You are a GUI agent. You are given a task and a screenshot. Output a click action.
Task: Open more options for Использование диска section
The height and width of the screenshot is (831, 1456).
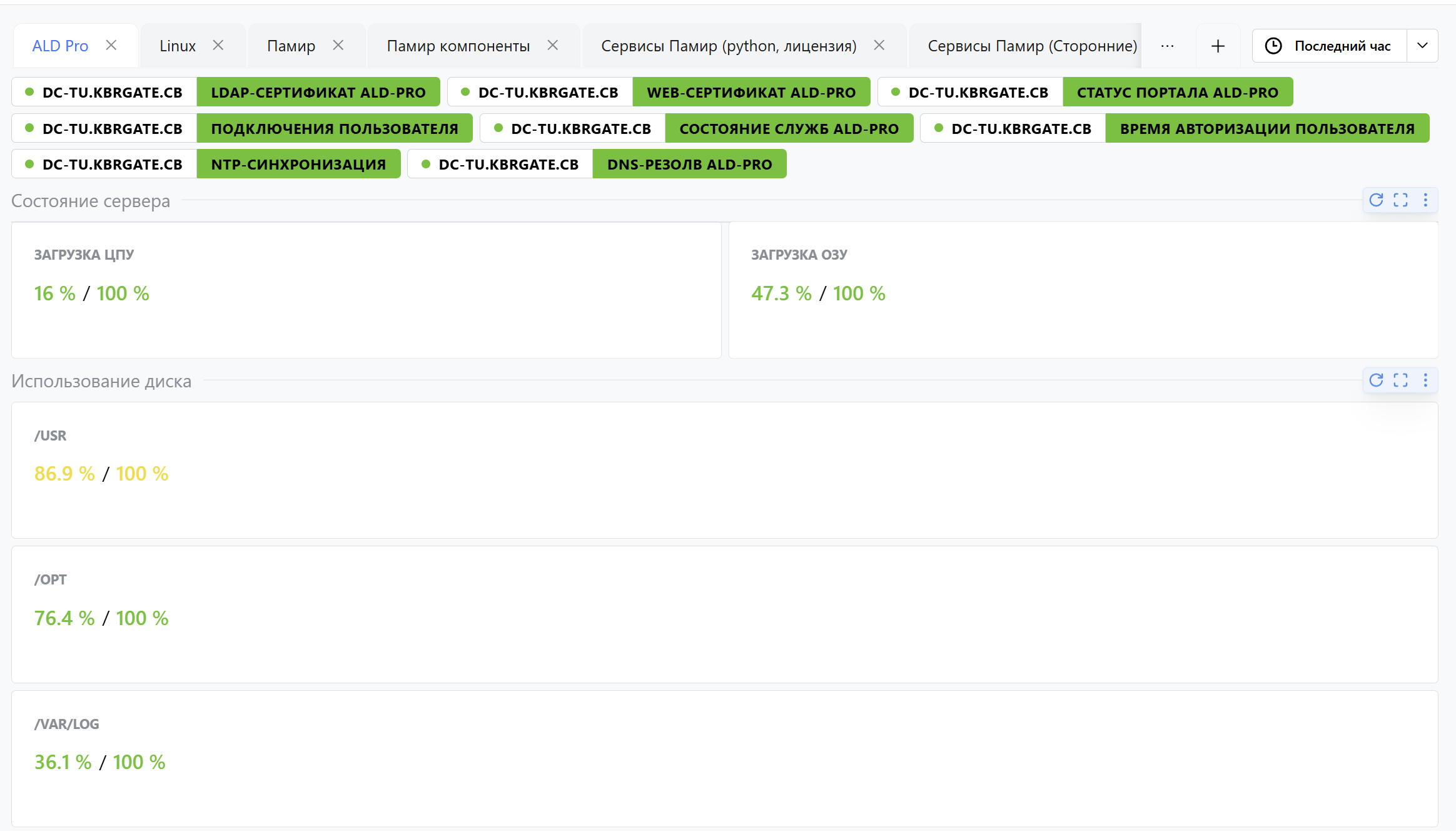pos(1425,380)
